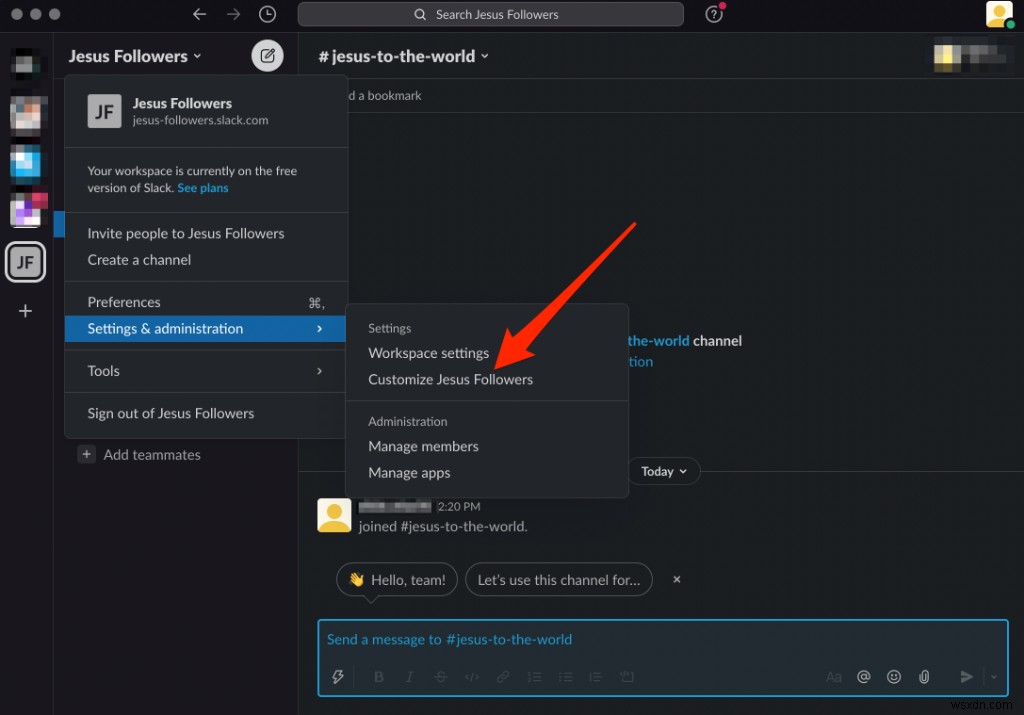The height and width of the screenshot is (715, 1024).
Task: Click the See plans link
Action: click(x=203, y=188)
